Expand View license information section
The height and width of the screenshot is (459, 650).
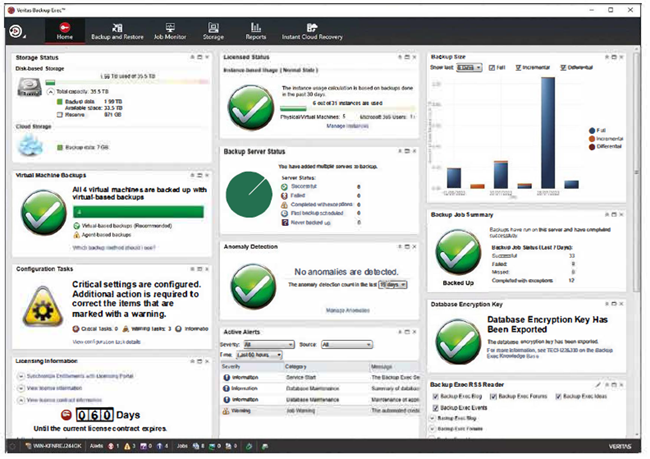pos(21,389)
